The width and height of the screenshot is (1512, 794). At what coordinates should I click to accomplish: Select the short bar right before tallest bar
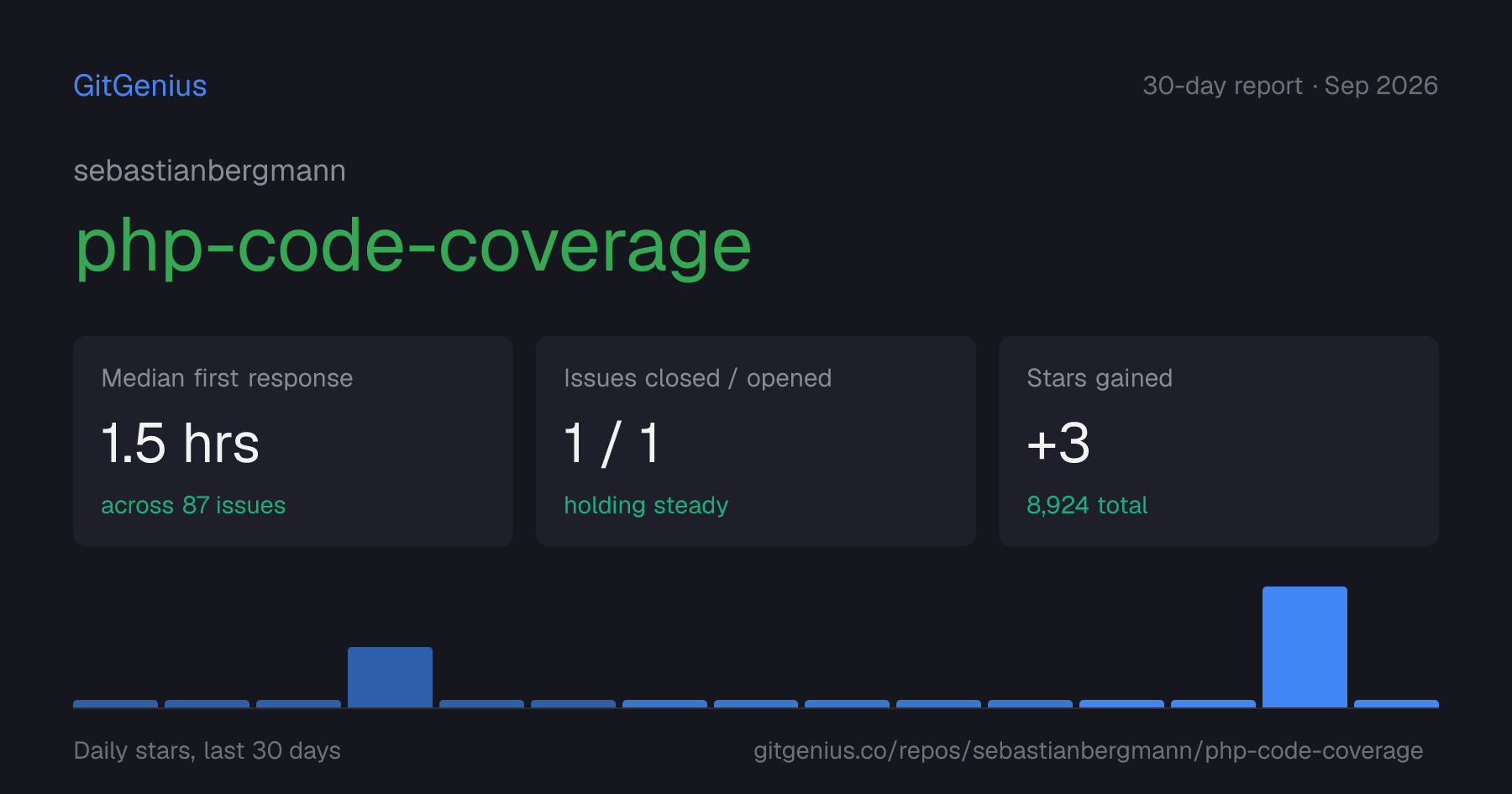(x=1213, y=703)
